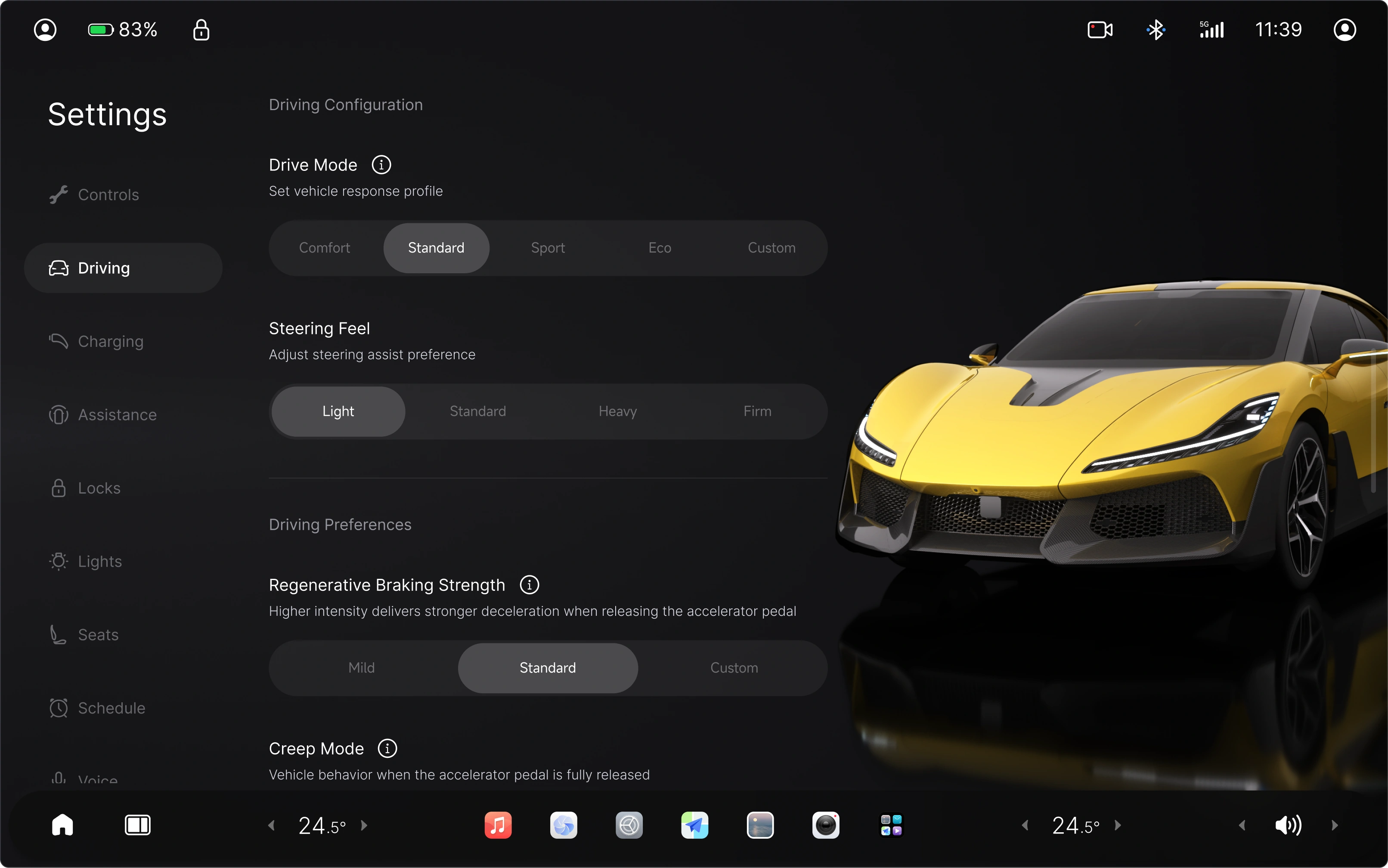The height and width of the screenshot is (868, 1388).
Task: Select Eco drive mode
Action: coord(659,248)
